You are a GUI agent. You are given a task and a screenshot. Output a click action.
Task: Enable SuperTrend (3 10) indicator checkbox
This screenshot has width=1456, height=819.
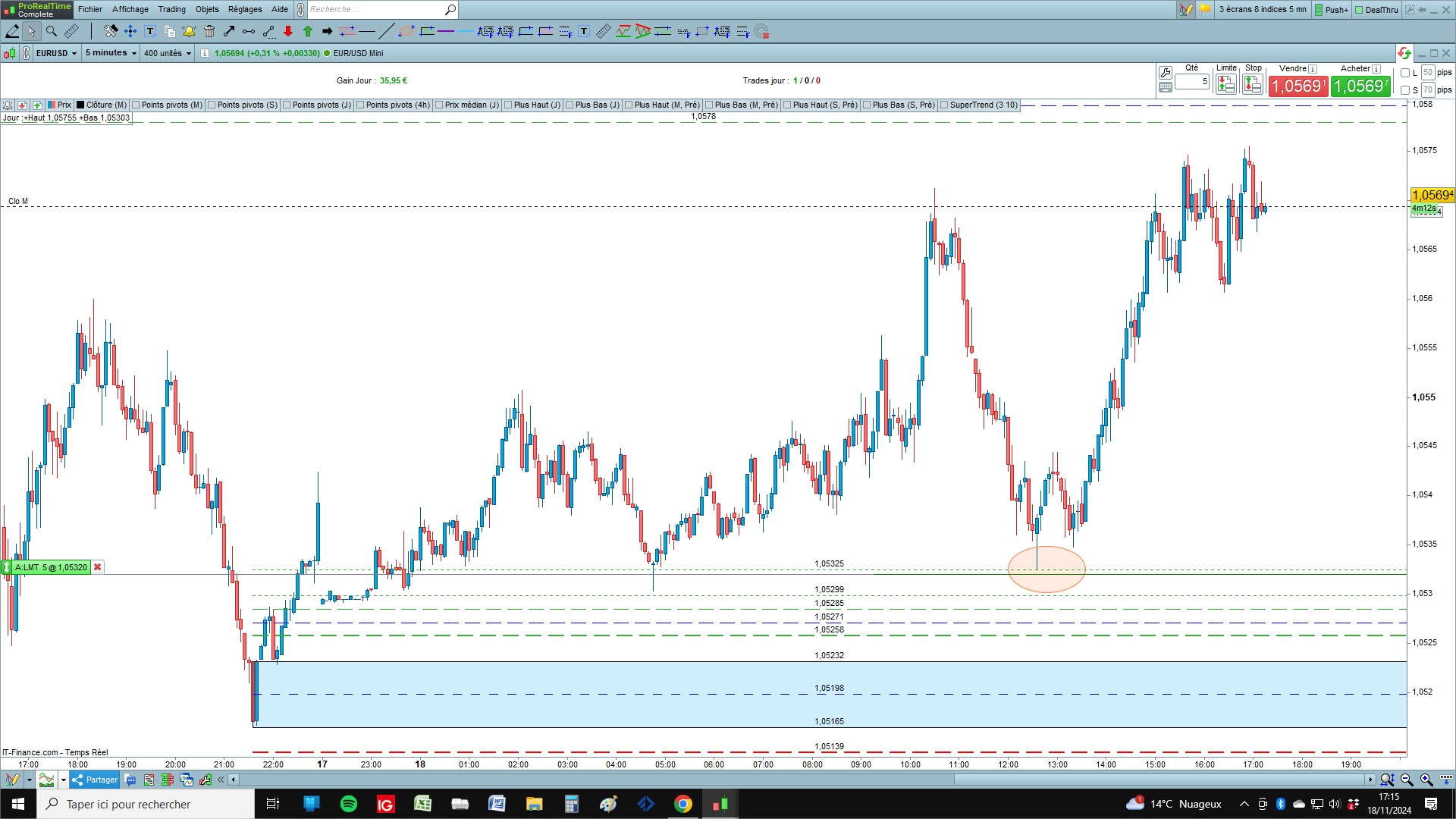tap(944, 105)
